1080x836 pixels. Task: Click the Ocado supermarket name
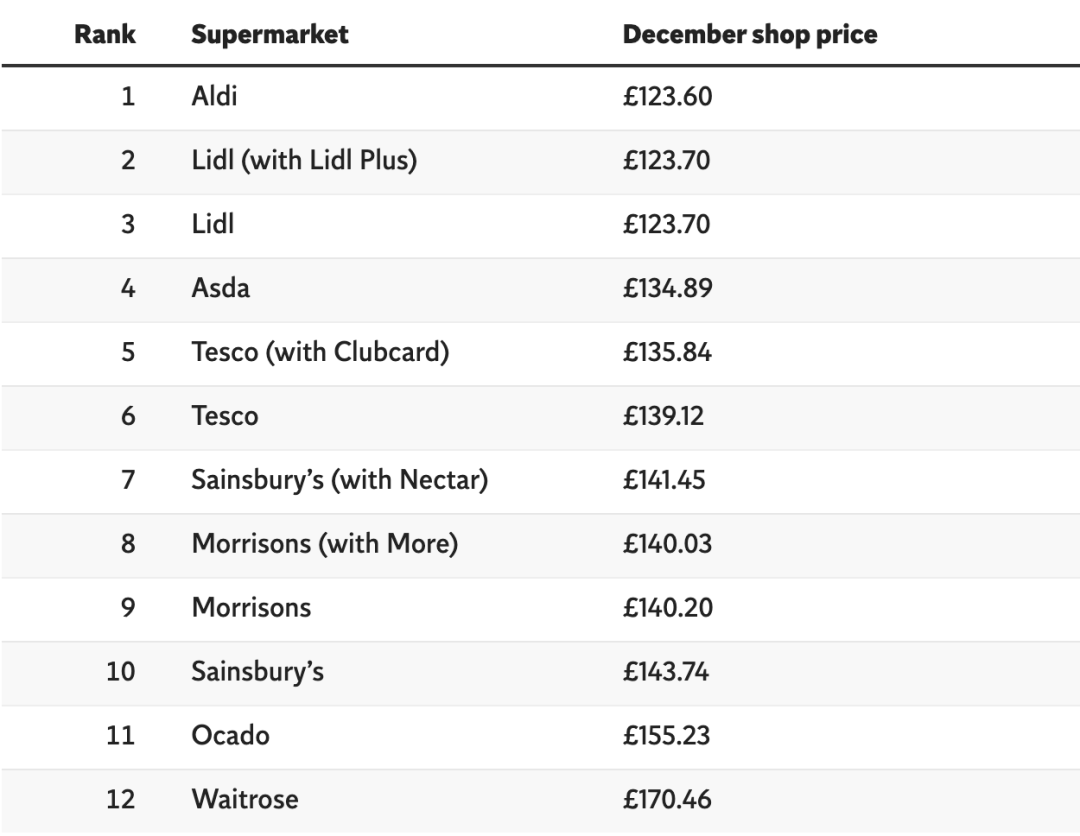click(230, 736)
